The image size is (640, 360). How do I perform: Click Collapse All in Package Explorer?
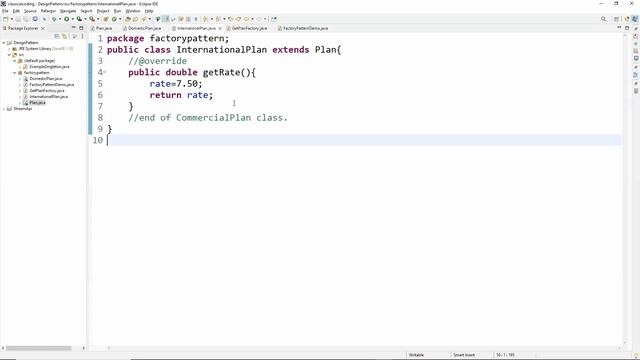tap(57, 36)
